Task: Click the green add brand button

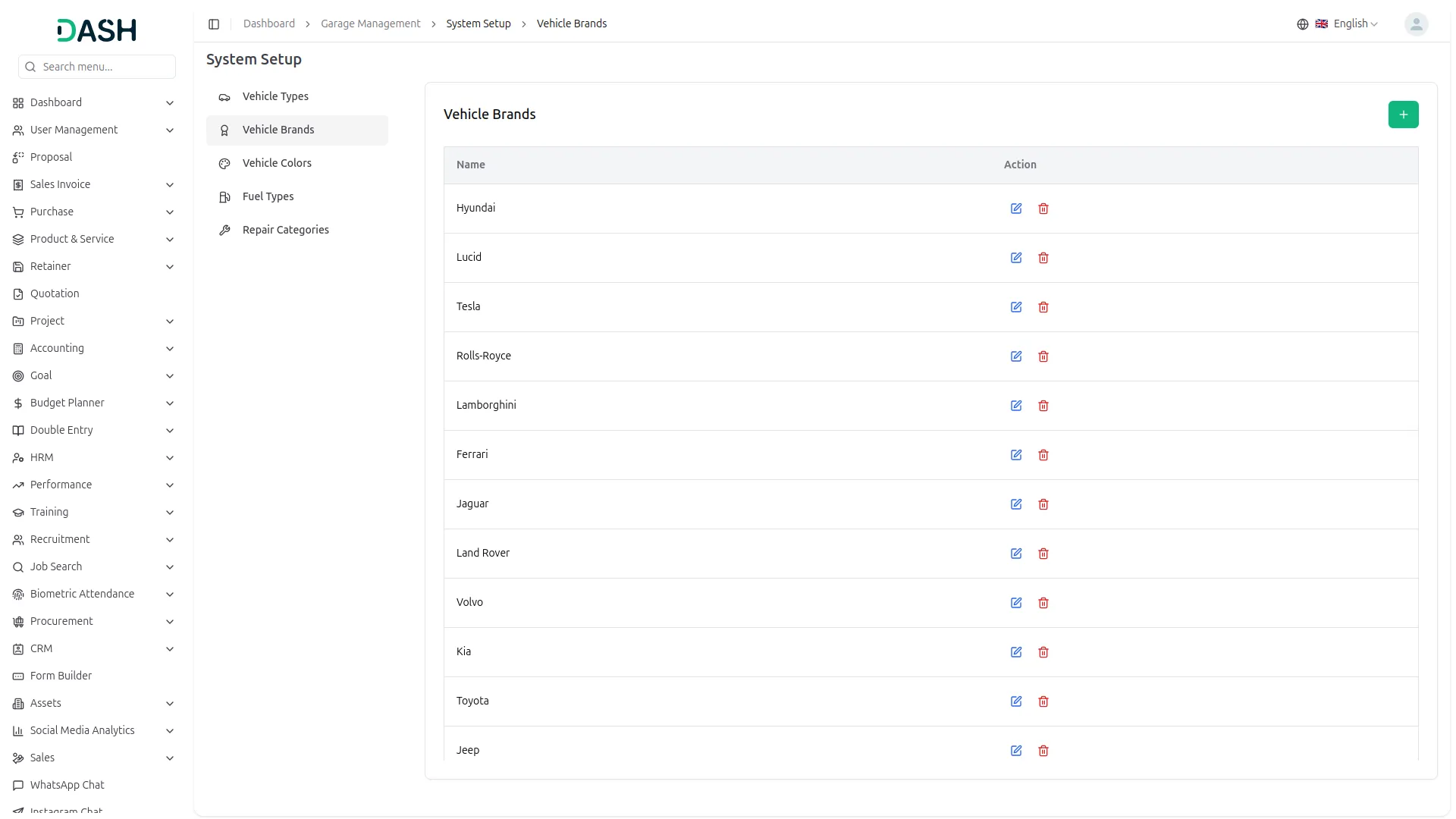Action: coord(1403,115)
